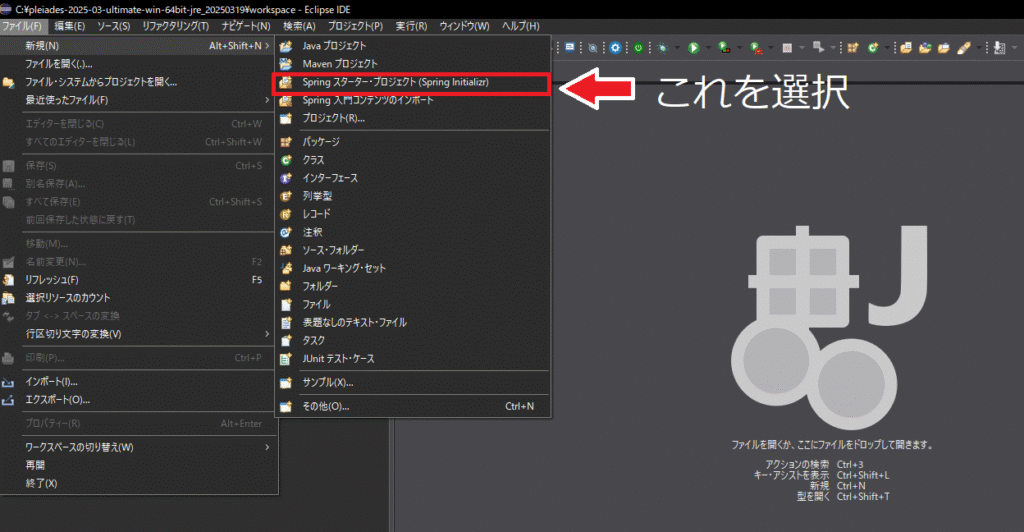Image resolution: width=1024 pixels, height=532 pixels.
Task: Select タスク in the New submenu
Action: [x=413, y=341]
